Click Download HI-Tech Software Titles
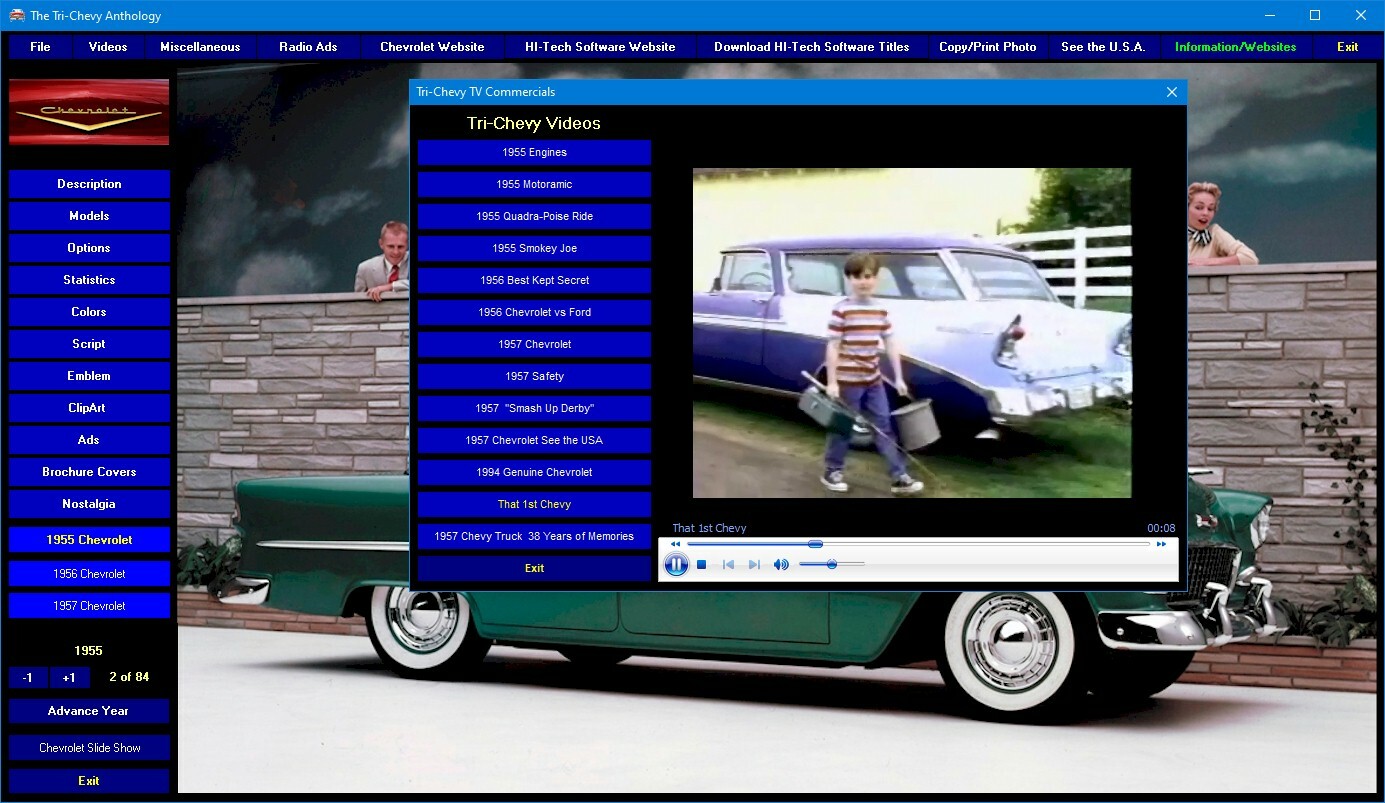 coord(812,47)
